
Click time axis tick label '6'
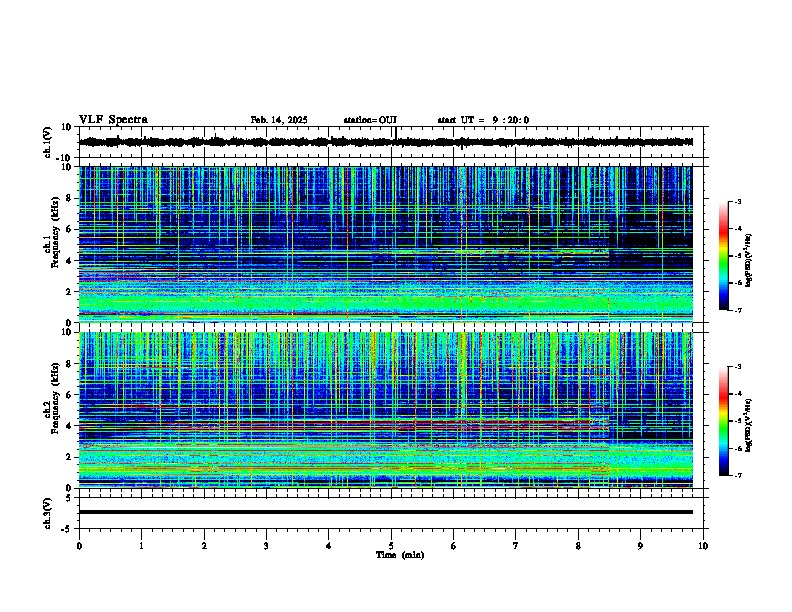[x=454, y=546]
